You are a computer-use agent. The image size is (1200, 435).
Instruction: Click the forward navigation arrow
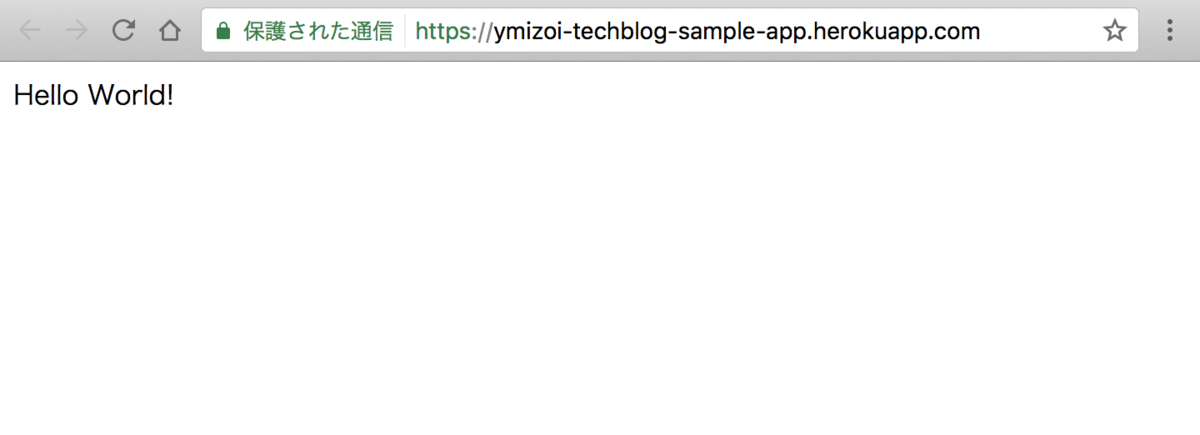[76, 31]
